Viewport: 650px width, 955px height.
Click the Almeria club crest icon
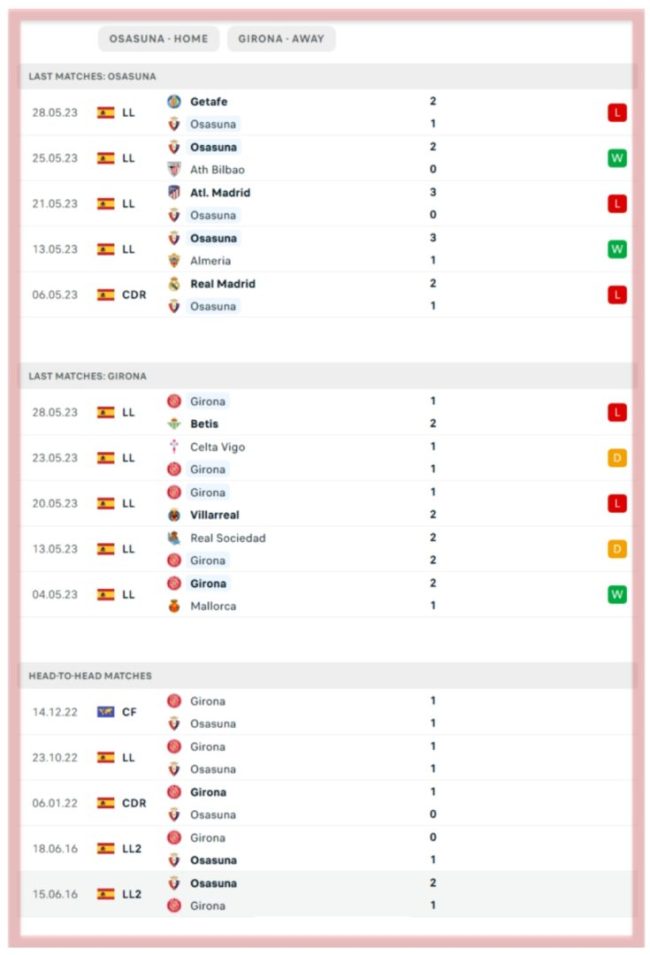pos(174,261)
